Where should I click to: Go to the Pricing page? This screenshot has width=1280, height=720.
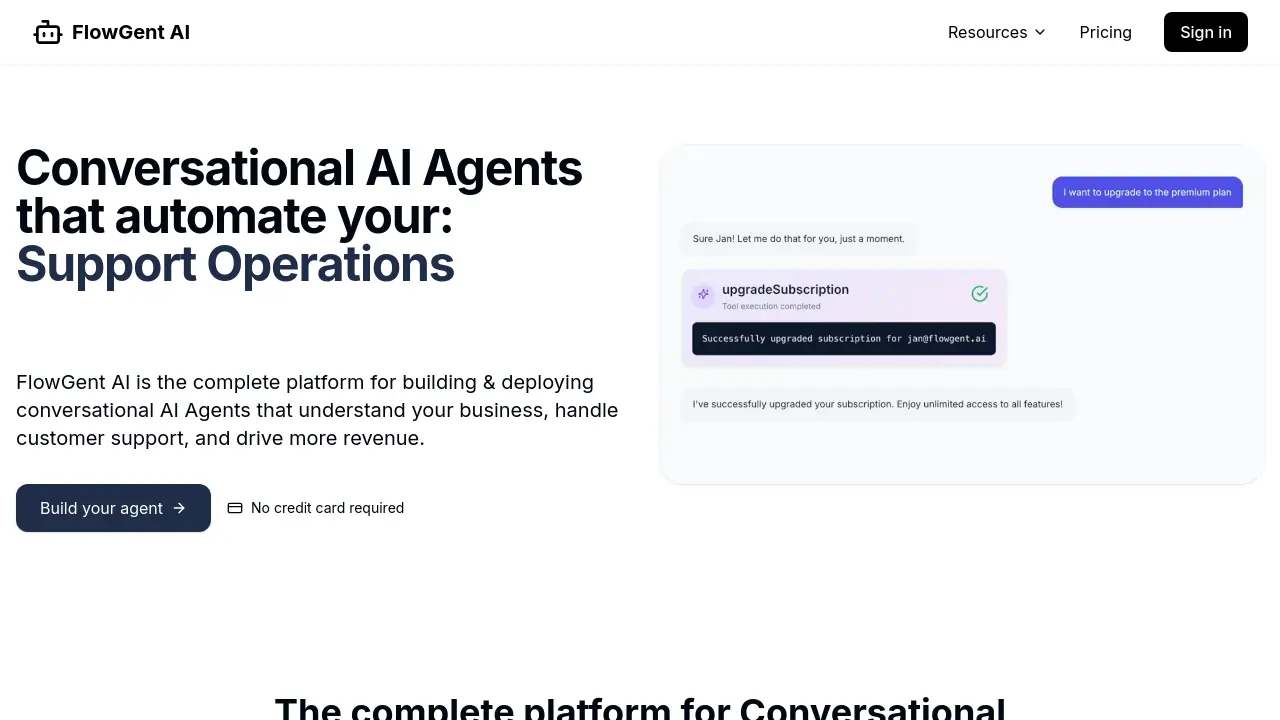(x=1105, y=32)
